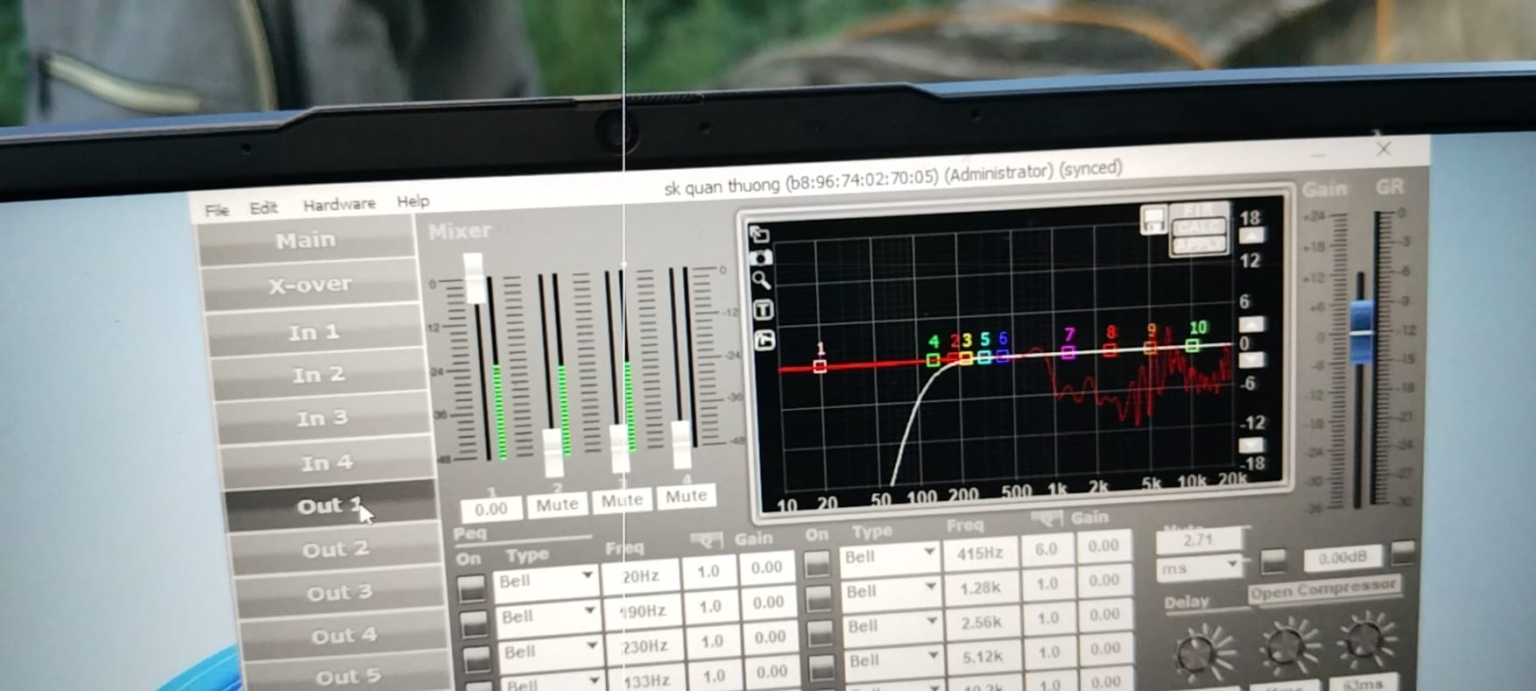Toggle On button for the 415Hz band
Viewport: 1536px width, 691px height.
click(x=817, y=564)
